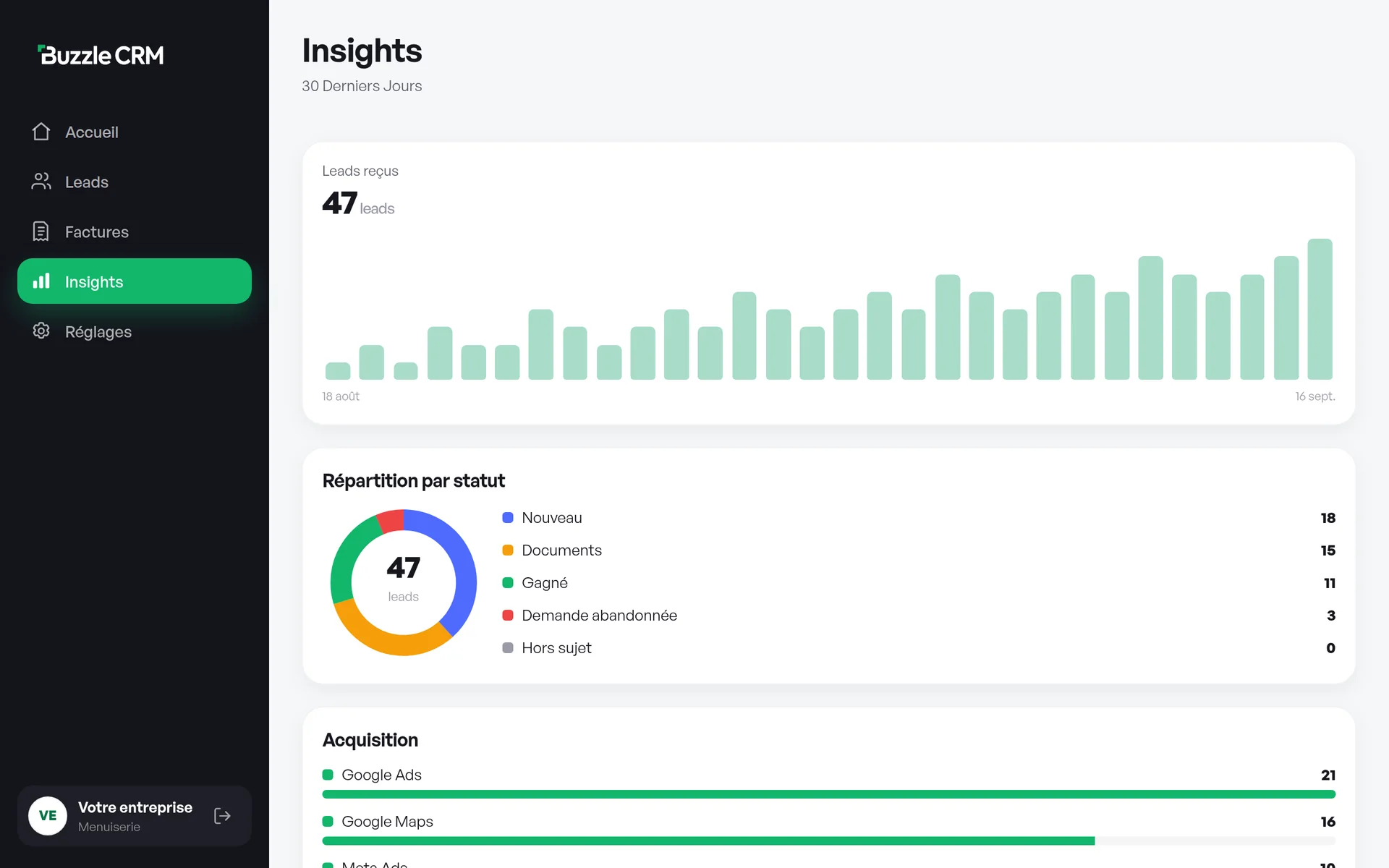Click the orange Documents legend swatch
The height and width of the screenshot is (868, 1389).
(508, 550)
